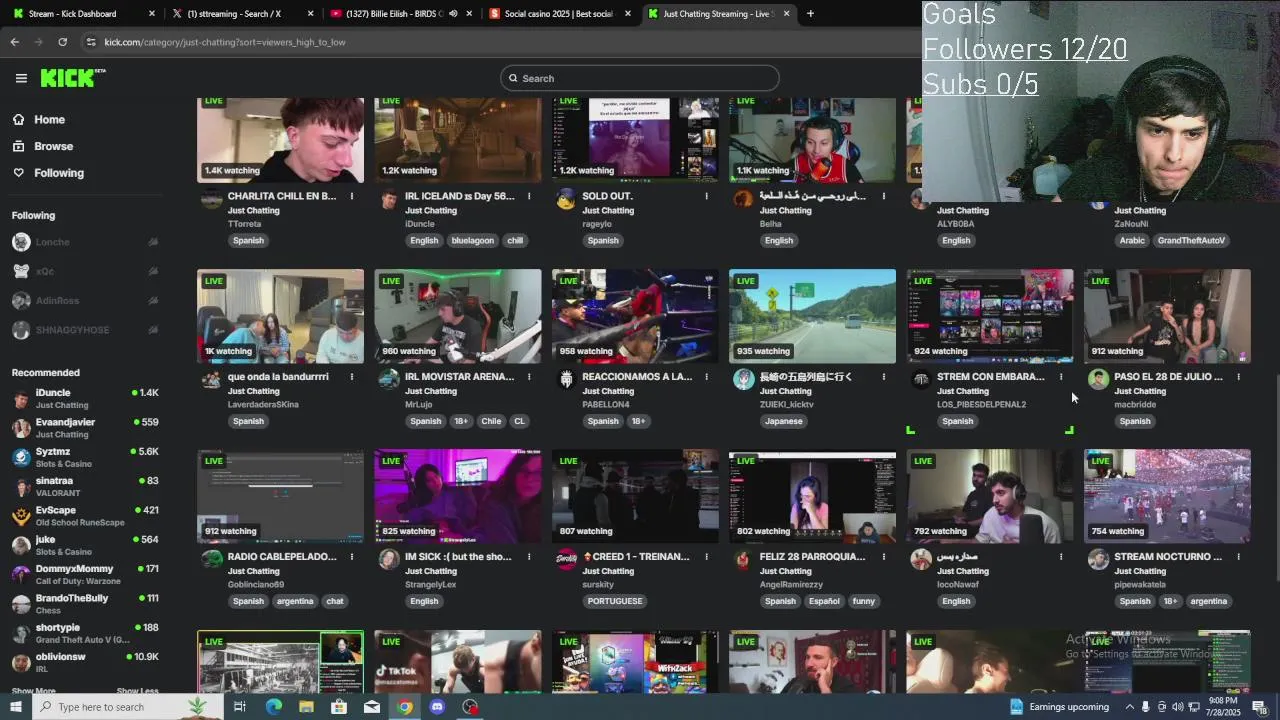
Task: Click the PORTUGUESE tag under surskity
Action: click(614, 601)
